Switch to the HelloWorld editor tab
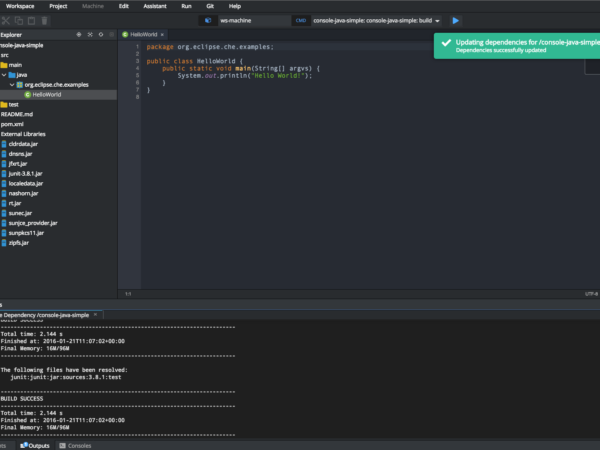The height and width of the screenshot is (450, 600). [143, 34]
